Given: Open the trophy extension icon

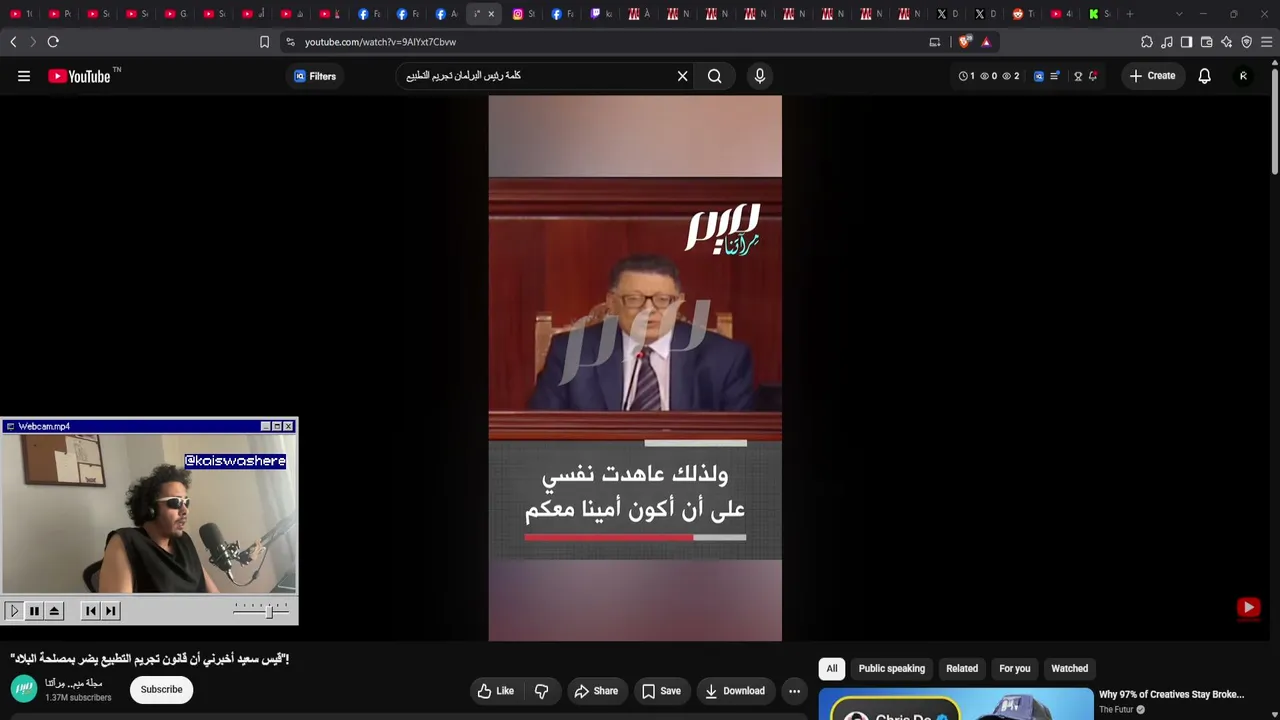Looking at the screenshot, I should pos(1078,76).
